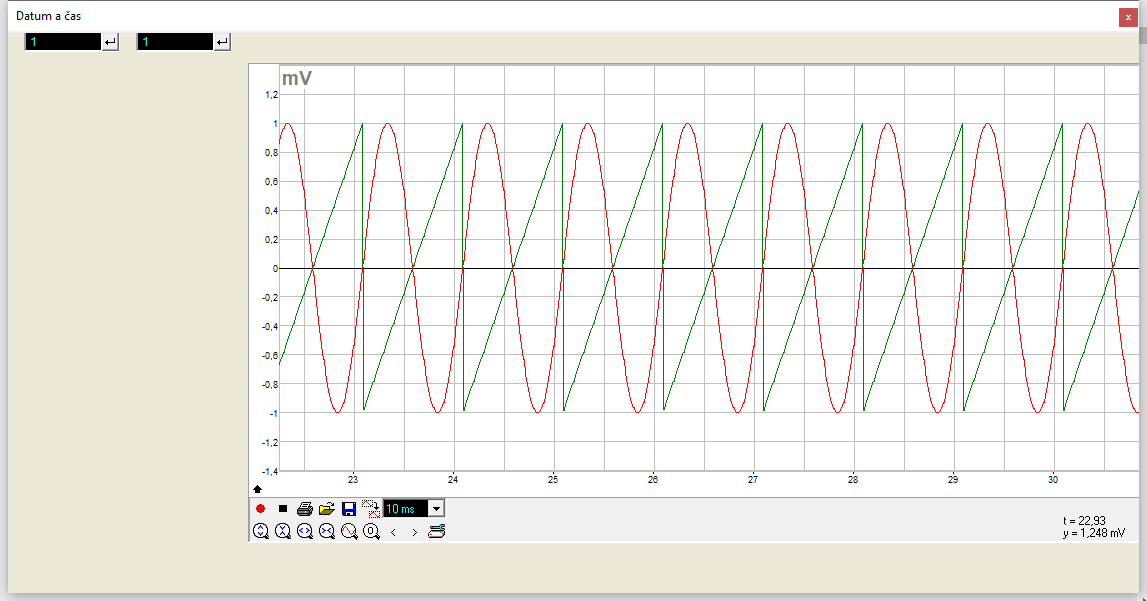The image size is (1147, 601).
Task: Open the 10 ms time base dropdown
Action: pos(436,509)
